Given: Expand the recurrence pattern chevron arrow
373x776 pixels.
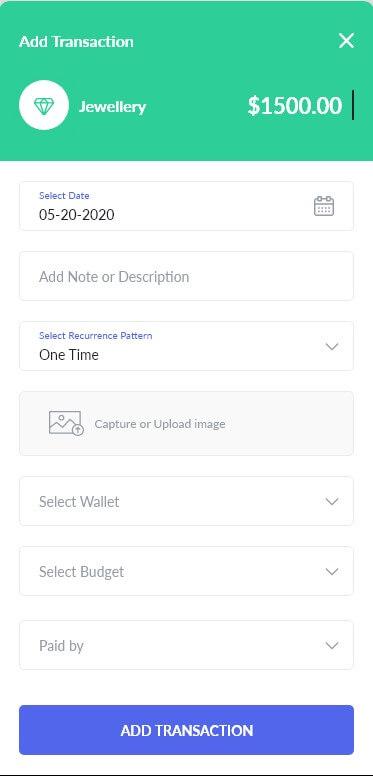Looking at the screenshot, I should pyautogui.click(x=332, y=346).
